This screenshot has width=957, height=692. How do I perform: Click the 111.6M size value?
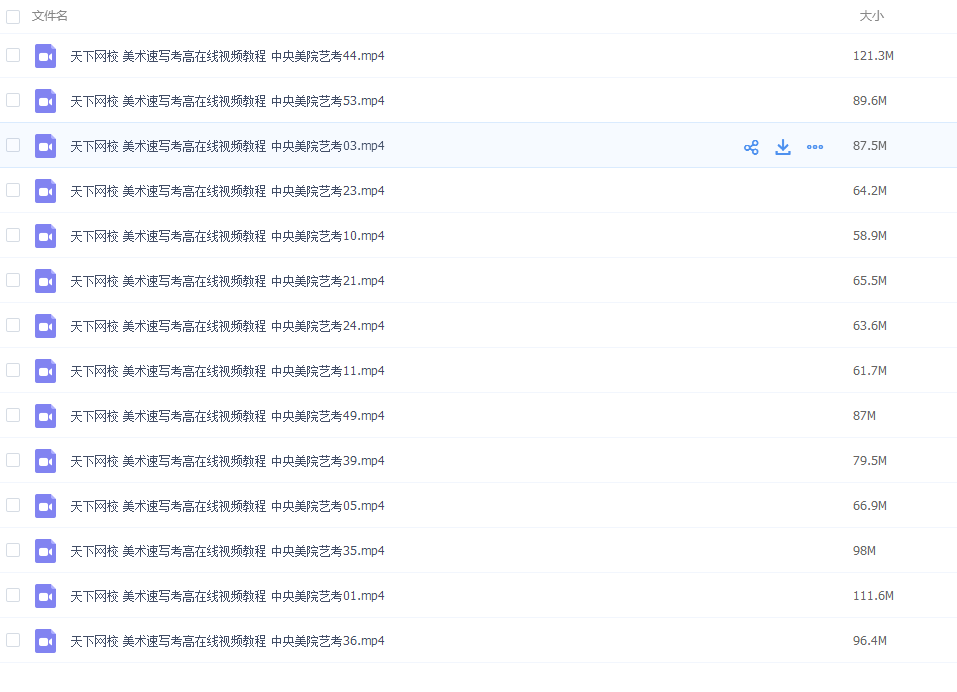873,596
